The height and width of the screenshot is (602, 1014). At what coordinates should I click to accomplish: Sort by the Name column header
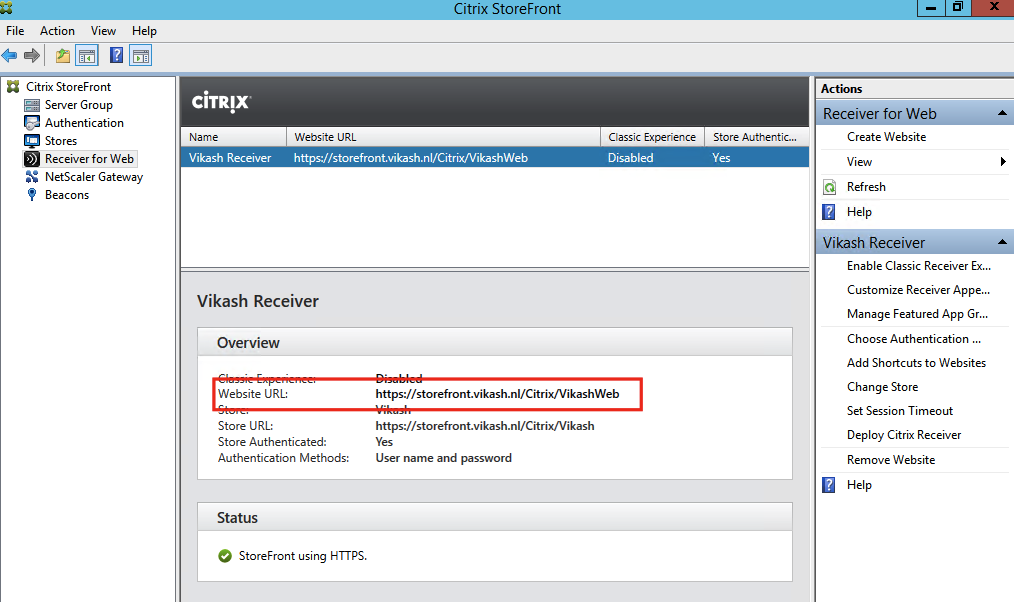[x=233, y=137]
